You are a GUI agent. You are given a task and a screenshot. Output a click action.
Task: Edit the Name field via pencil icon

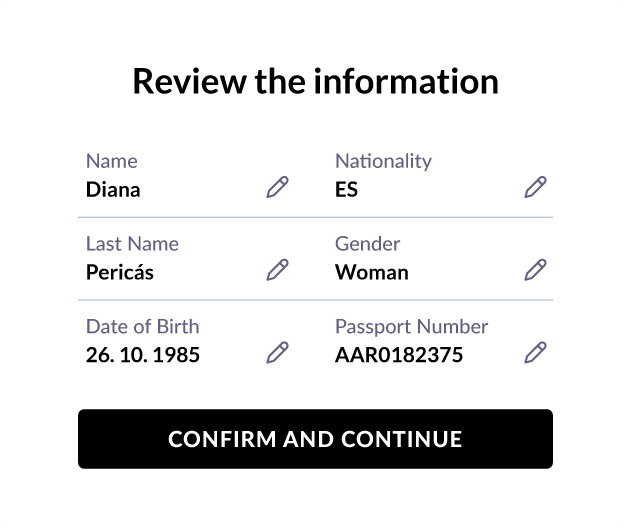[278, 187]
